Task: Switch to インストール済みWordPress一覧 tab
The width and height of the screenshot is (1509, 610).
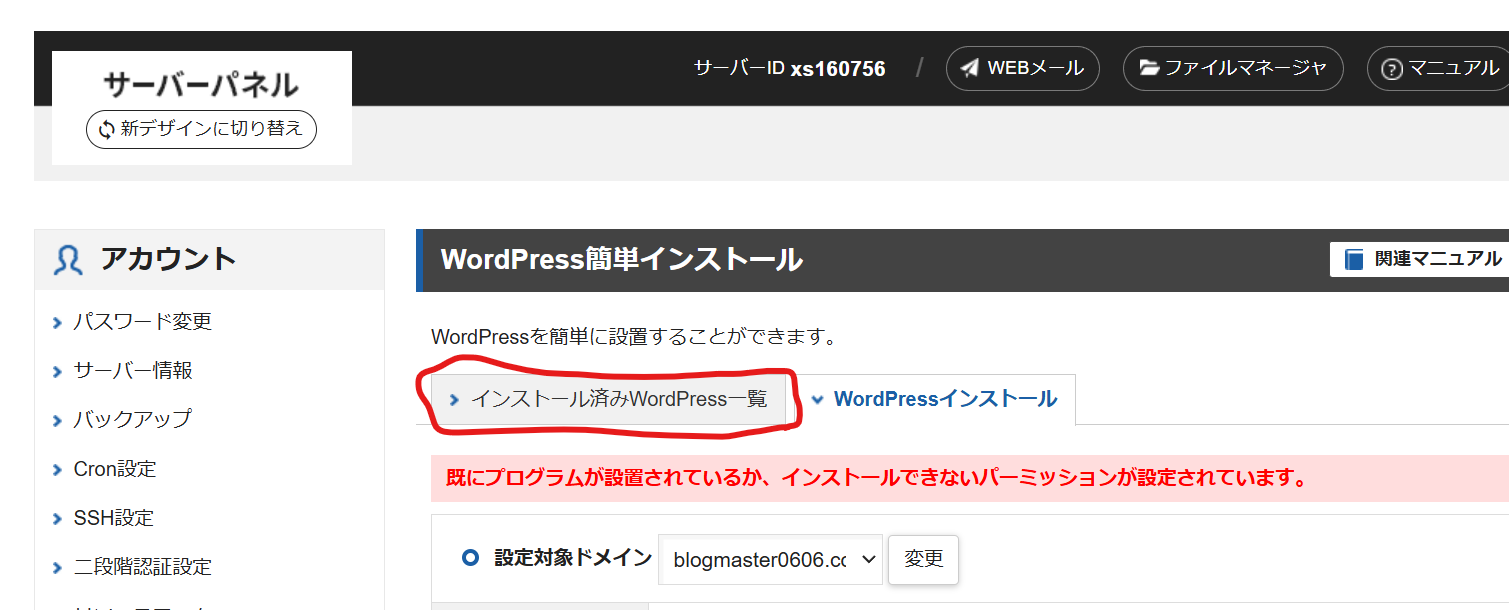Action: click(x=609, y=399)
